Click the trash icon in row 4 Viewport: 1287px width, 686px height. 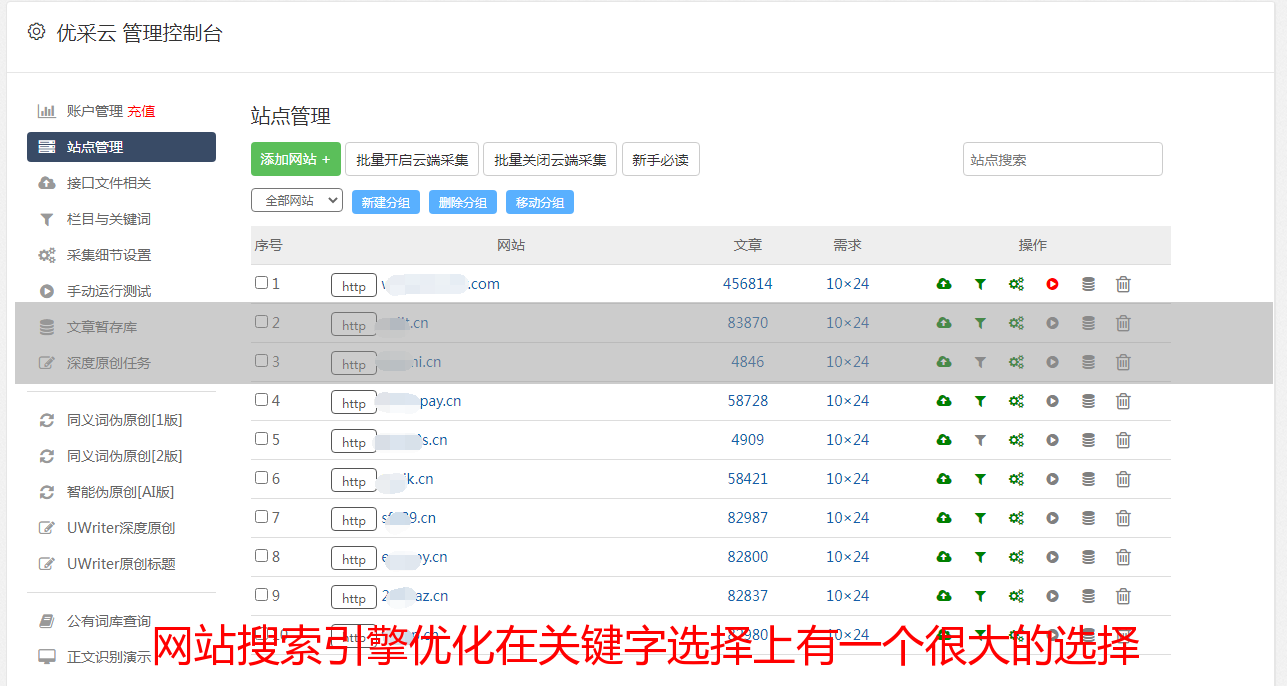point(1123,401)
